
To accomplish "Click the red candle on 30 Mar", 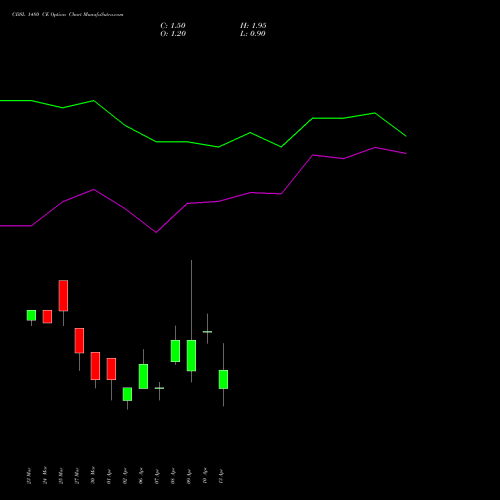I will coord(95,366).
